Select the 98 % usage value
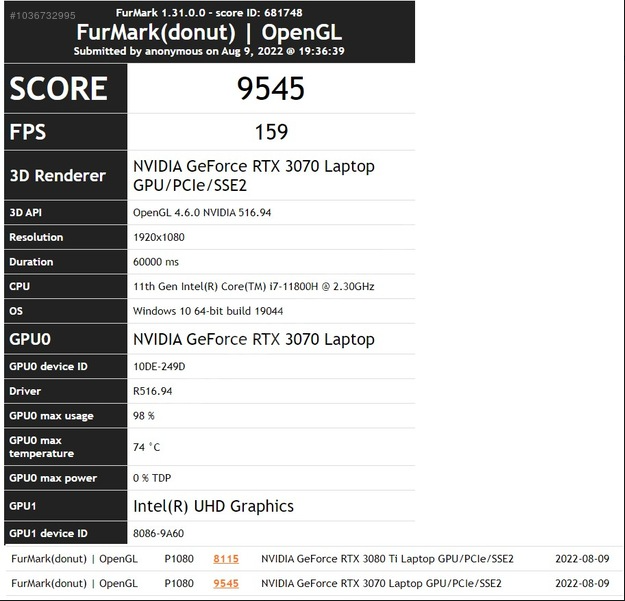 tap(143, 416)
